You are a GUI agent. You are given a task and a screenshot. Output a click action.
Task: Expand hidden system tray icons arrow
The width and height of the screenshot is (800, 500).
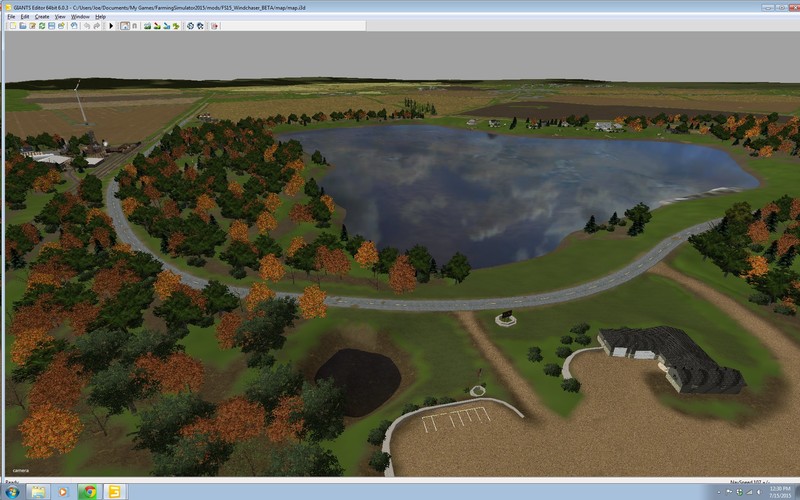point(719,492)
